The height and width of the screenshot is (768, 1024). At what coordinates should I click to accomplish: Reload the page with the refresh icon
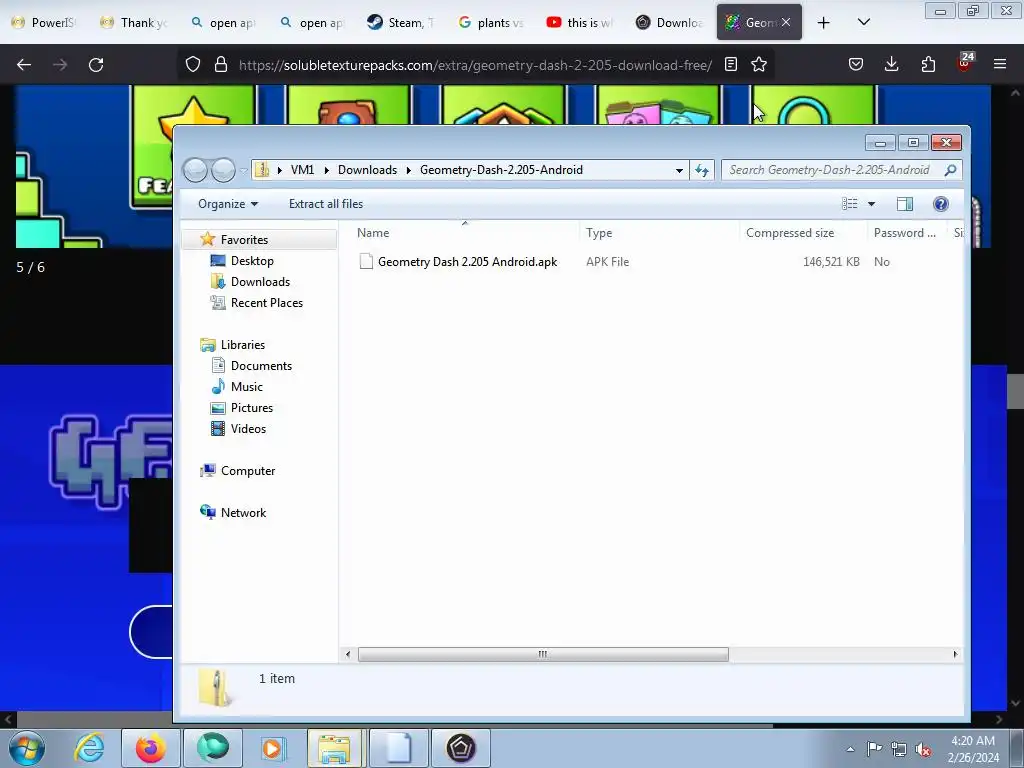(x=96, y=65)
